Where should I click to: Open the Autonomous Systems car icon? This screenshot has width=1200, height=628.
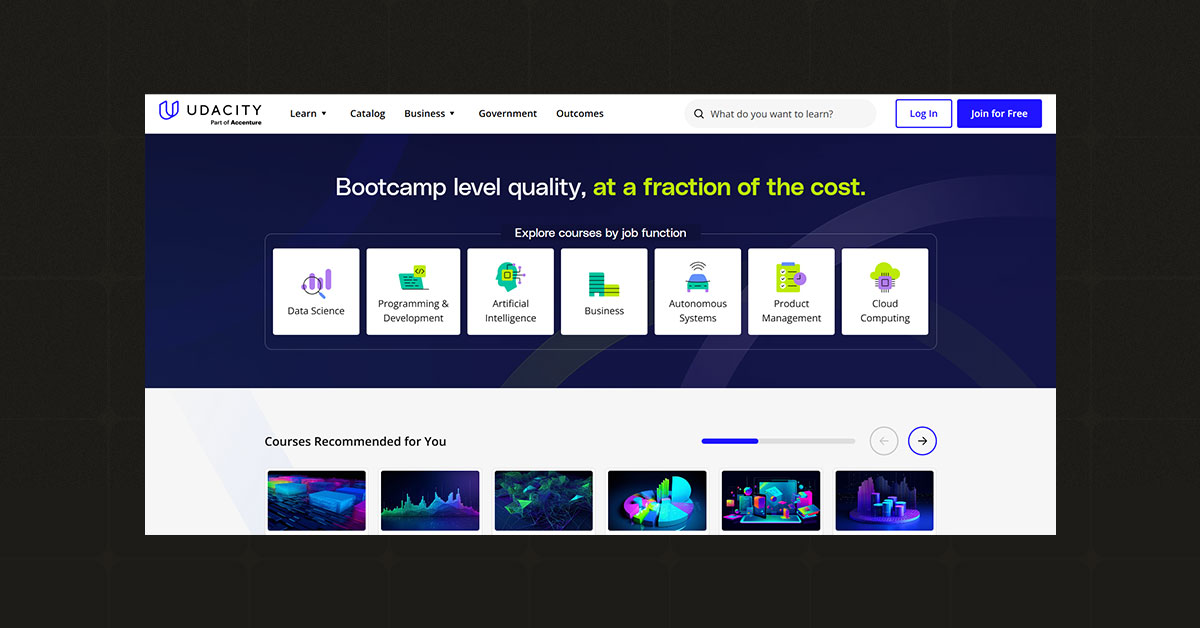coord(697,277)
